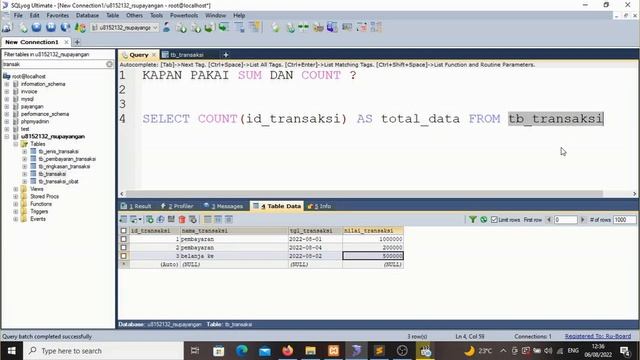Click the Windows taskbar search box
Viewport: 640px width, 360px height.
pos(104,351)
